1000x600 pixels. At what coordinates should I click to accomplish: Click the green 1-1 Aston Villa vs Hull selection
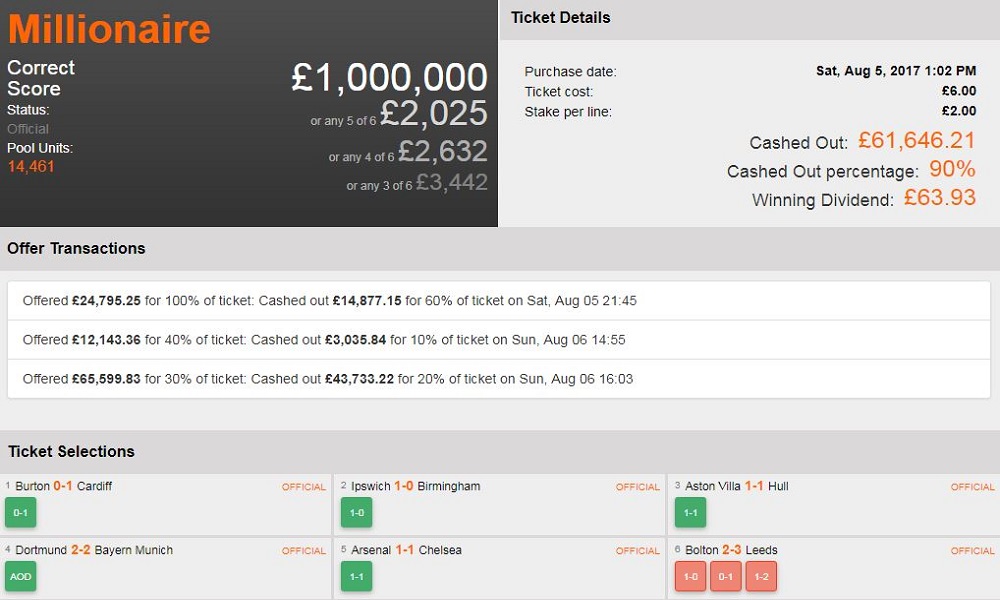[x=690, y=512]
